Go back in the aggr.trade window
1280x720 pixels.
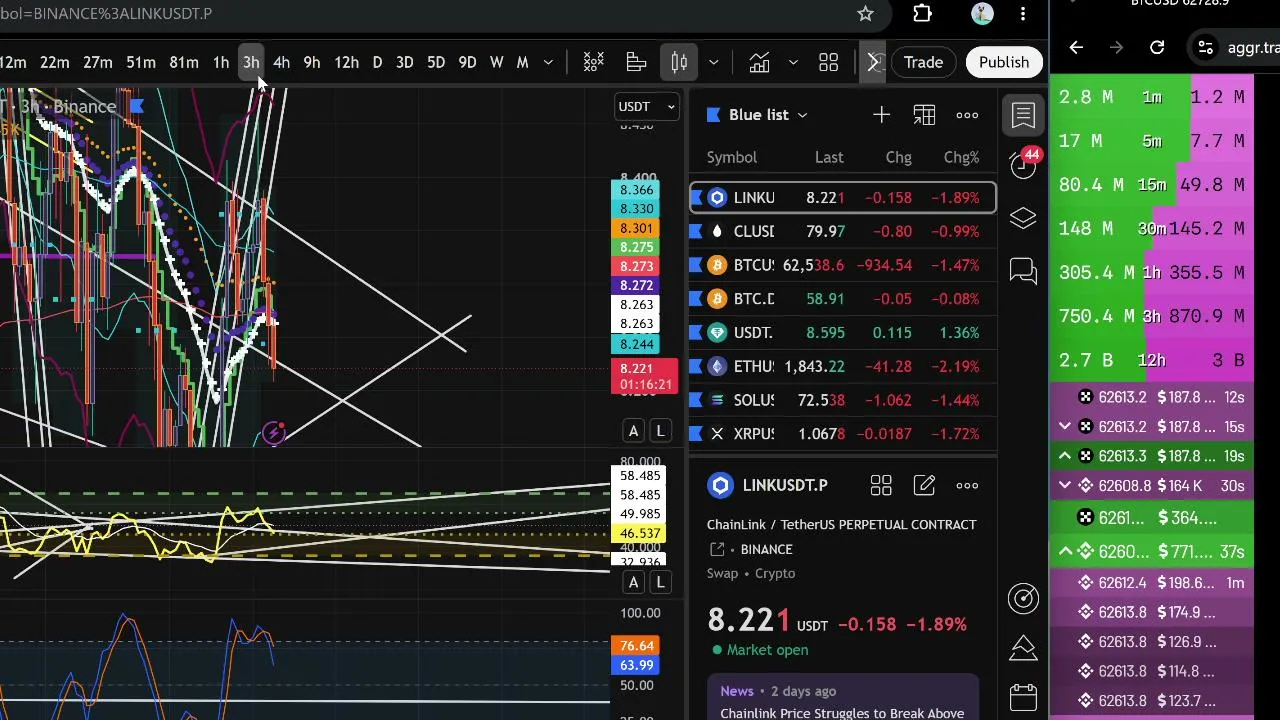coord(1076,47)
